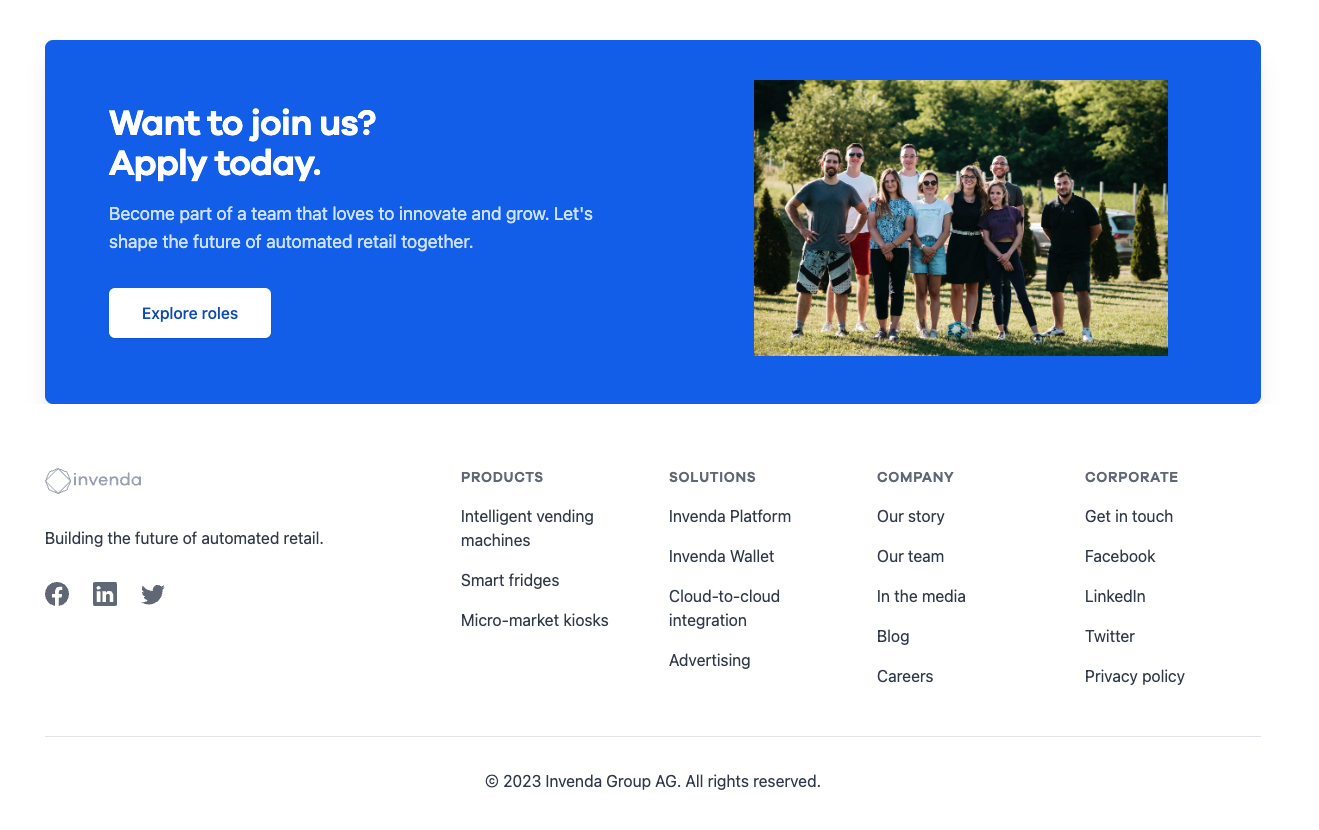Click the Invenda logo in footer
The width and height of the screenshot is (1319, 830).
(93, 480)
